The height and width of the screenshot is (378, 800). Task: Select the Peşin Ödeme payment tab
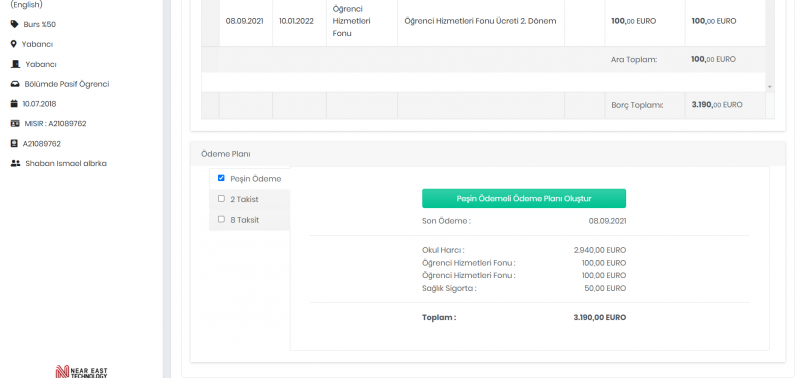(249, 179)
